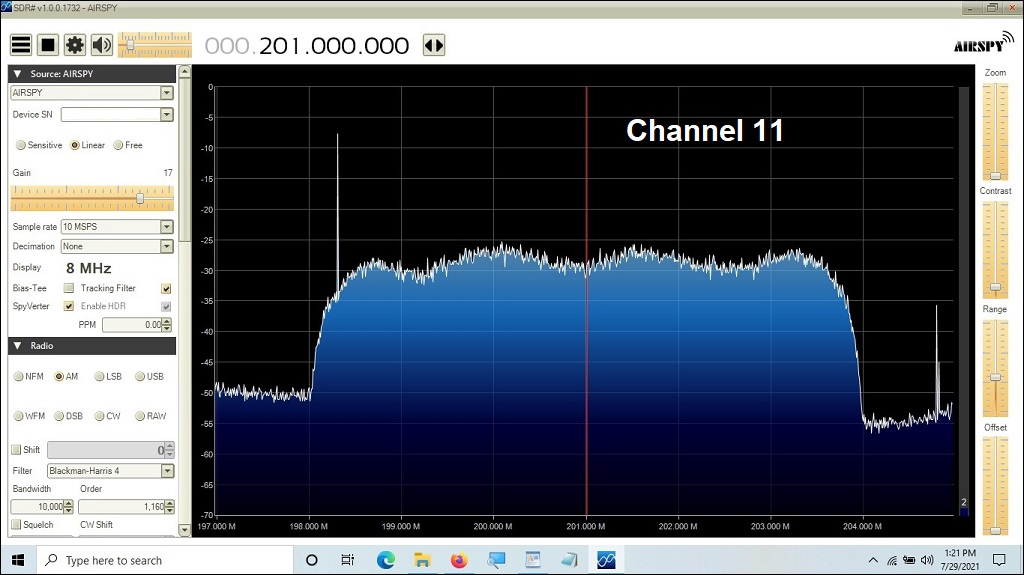Enable the Squelch checkbox

pyautogui.click(x=16, y=525)
